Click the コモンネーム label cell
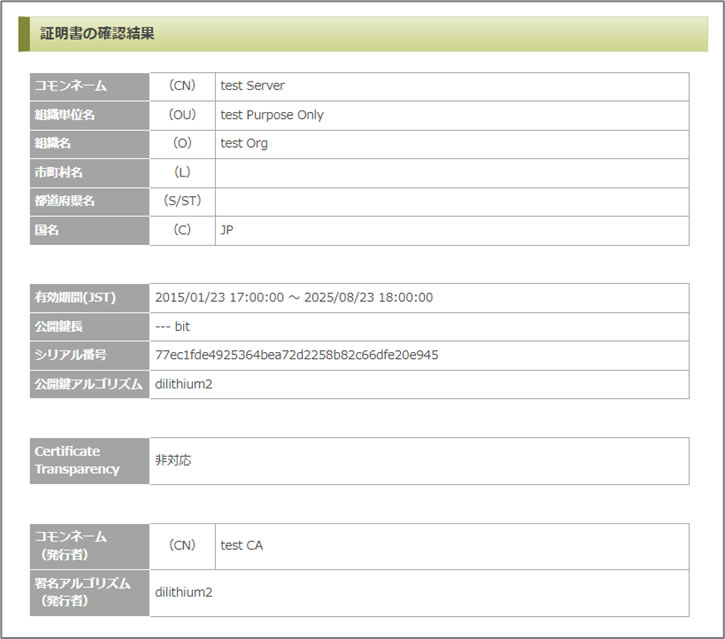725x639 pixels. tap(89, 86)
